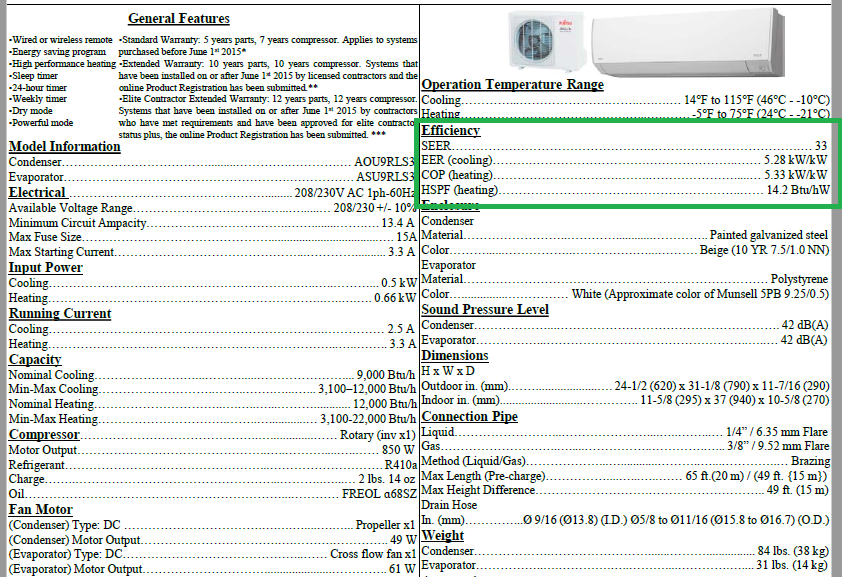Click the "0.5 kW" cooling input power value

398,283
